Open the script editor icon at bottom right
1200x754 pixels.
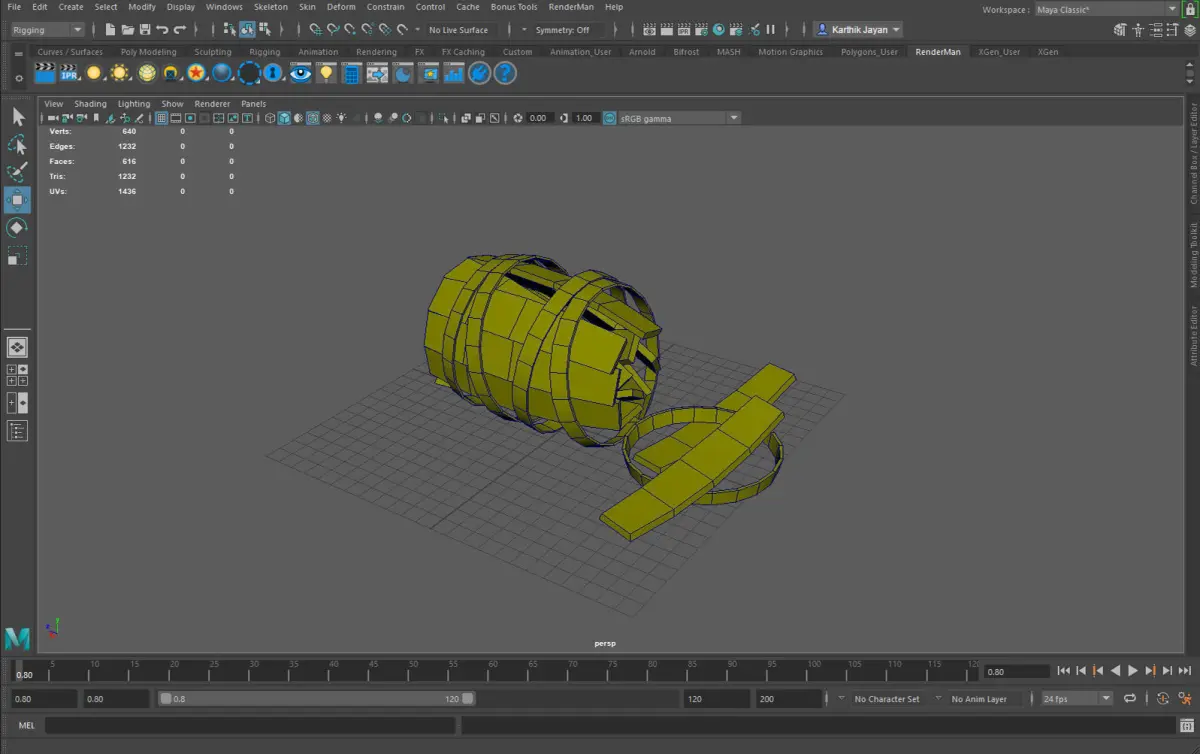pos(1185,726)
